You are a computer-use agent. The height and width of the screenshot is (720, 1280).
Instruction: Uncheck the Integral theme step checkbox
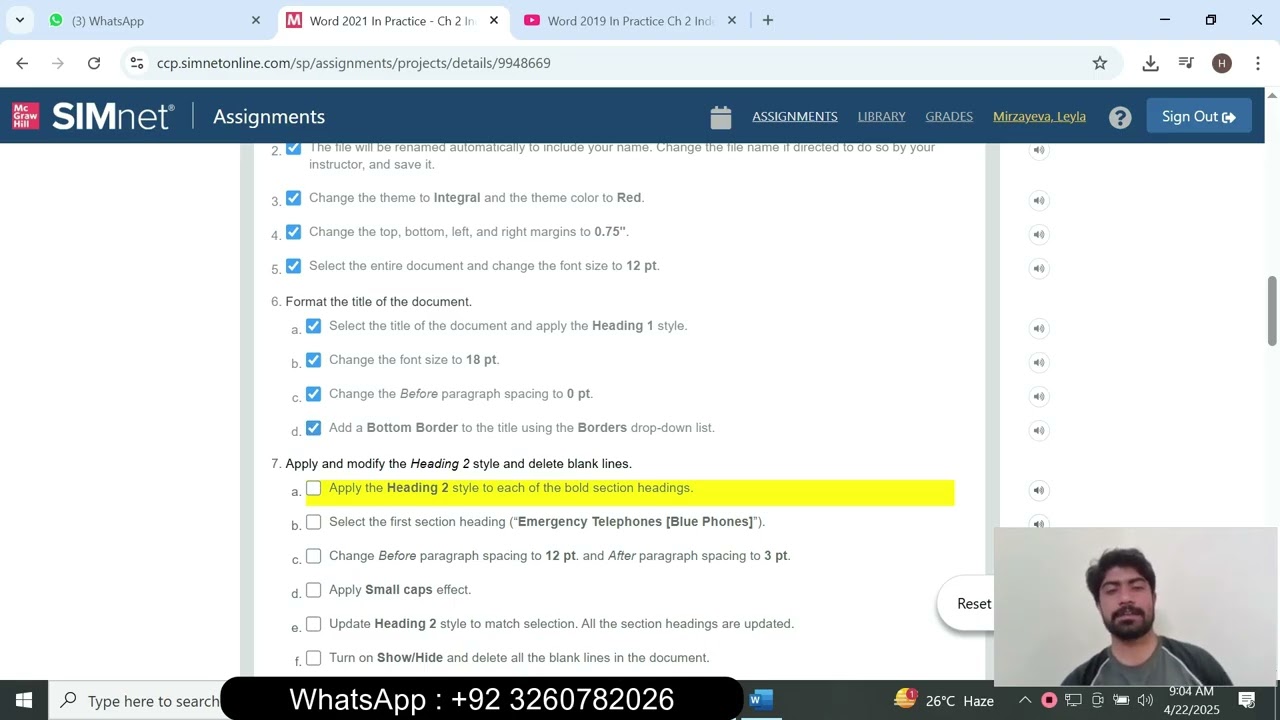click(293, 198)
